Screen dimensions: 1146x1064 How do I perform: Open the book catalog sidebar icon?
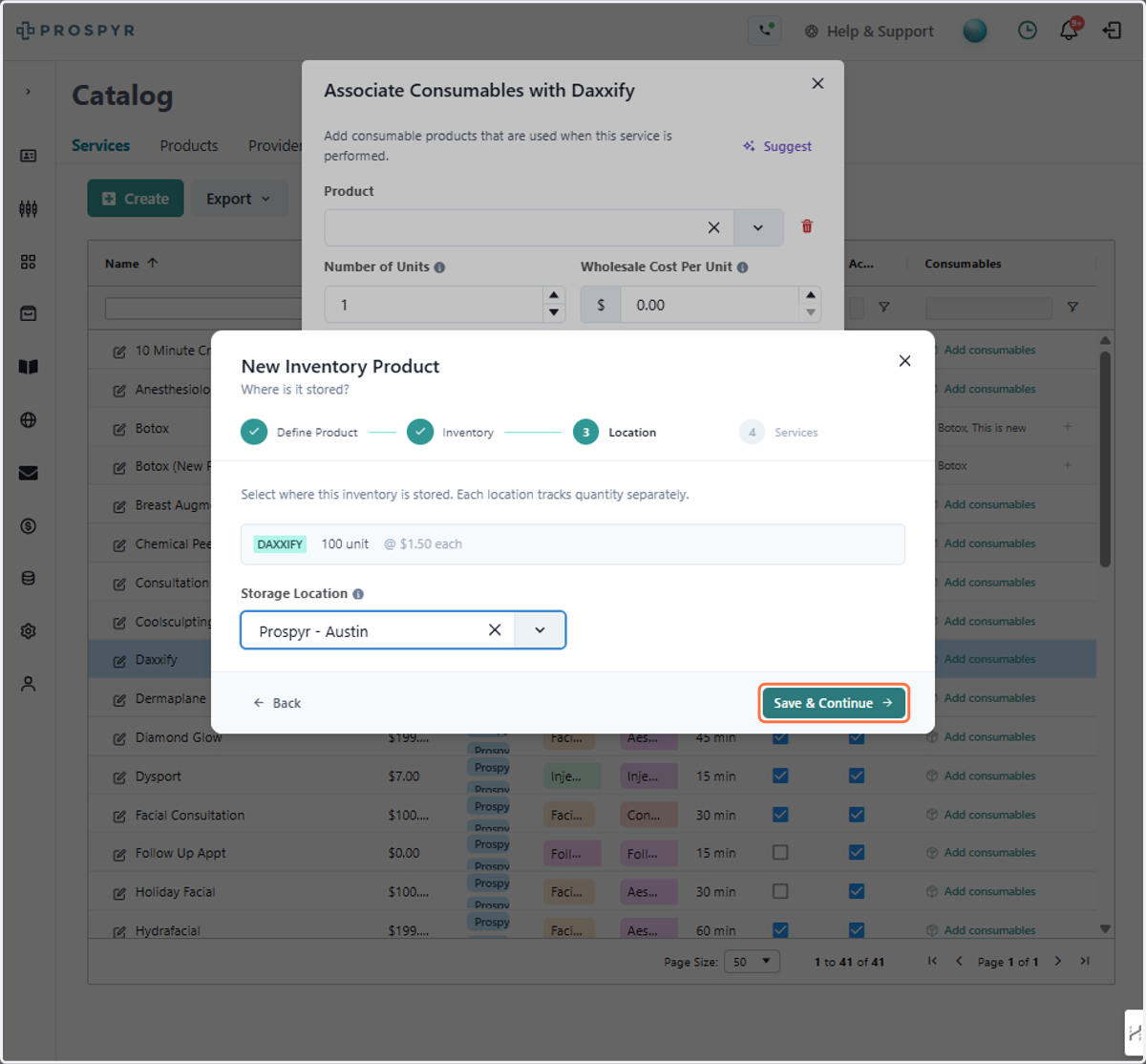(x=28, y=367)
